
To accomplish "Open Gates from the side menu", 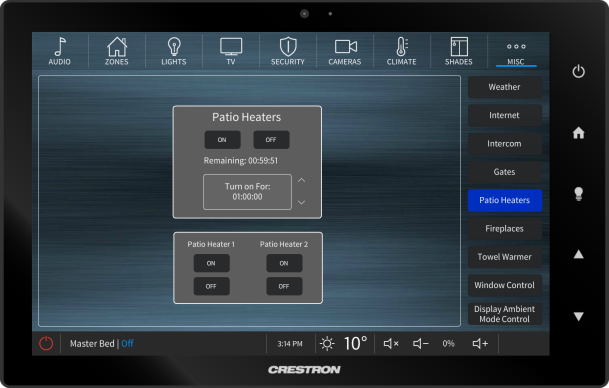I will (505, 172).
